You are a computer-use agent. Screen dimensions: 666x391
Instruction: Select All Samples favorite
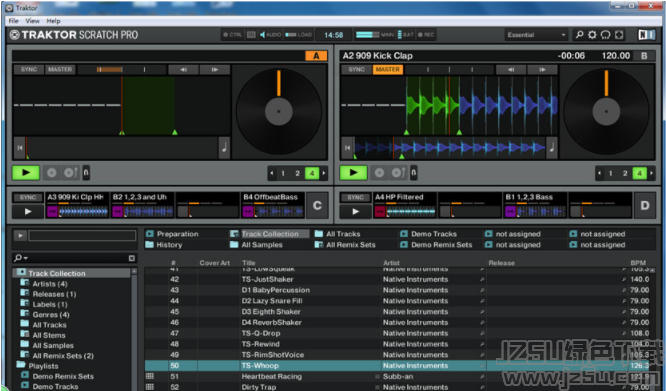[257, 245]
